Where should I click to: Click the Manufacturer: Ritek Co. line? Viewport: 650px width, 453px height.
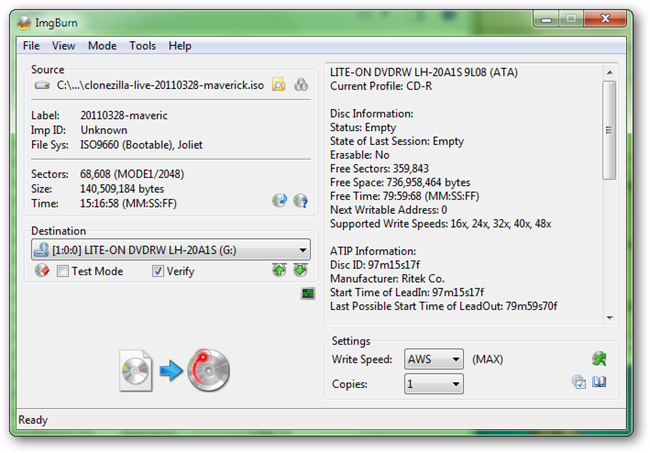387,279
